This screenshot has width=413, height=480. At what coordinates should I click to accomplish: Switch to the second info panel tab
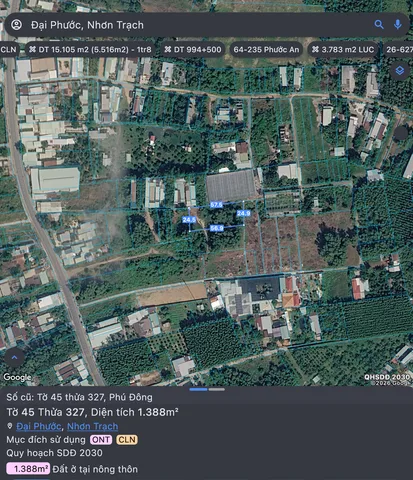click(217, 389)
